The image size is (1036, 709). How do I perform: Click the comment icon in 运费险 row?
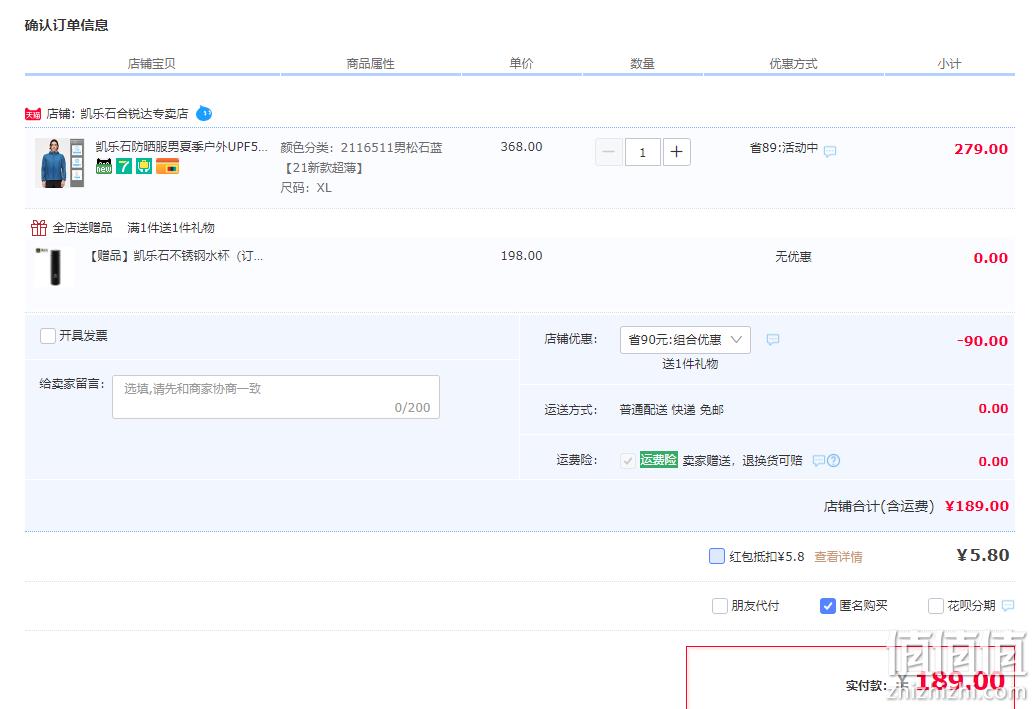(x=818, y=461)
